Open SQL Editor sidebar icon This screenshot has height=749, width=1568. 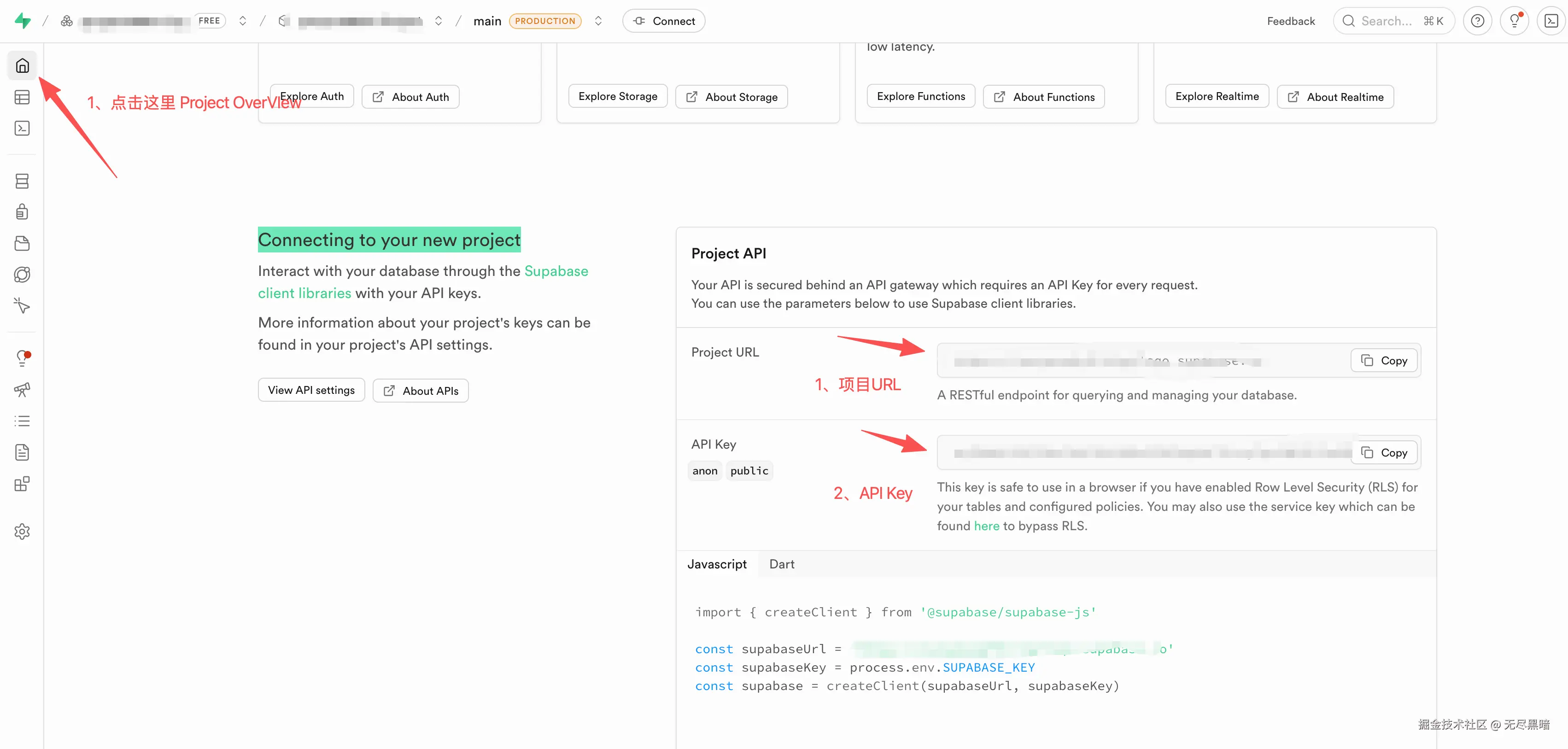22,128
